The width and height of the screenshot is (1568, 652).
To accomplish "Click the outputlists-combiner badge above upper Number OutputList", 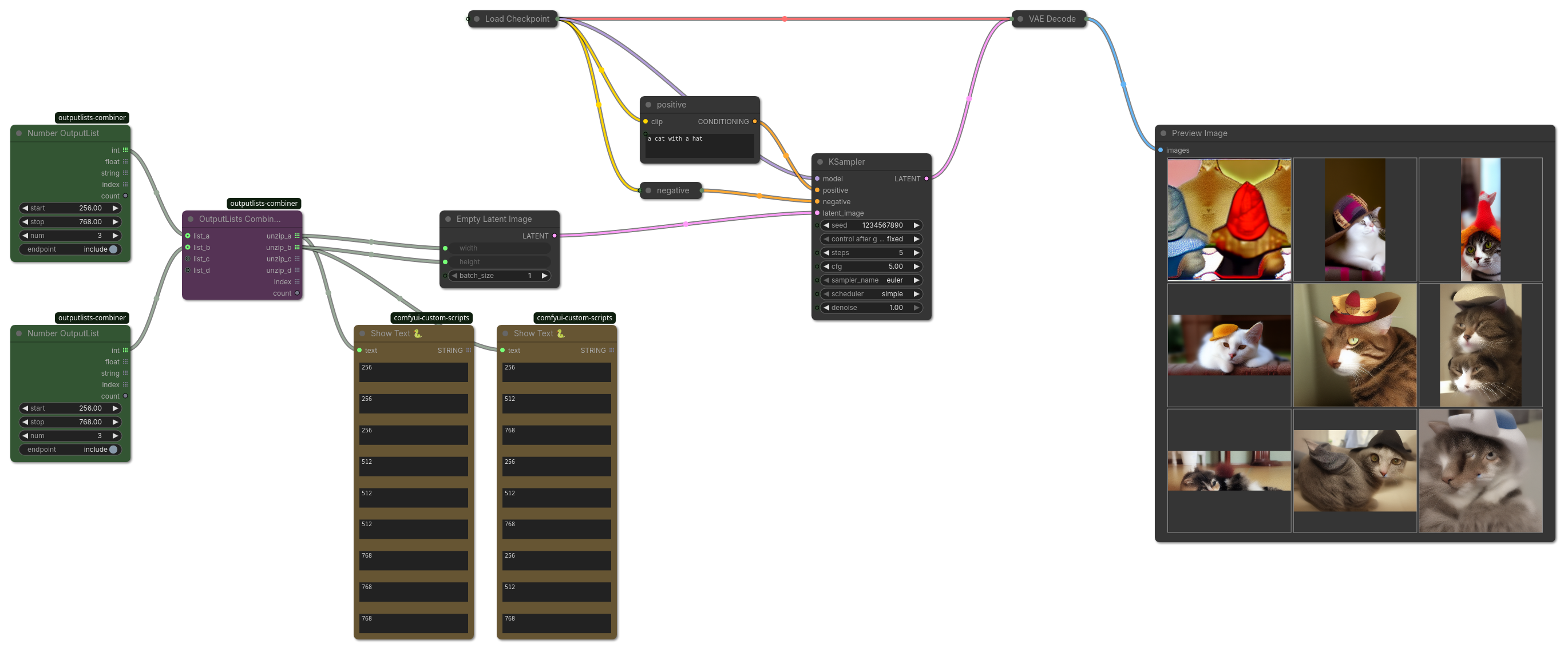I will [x=92, y=118].
